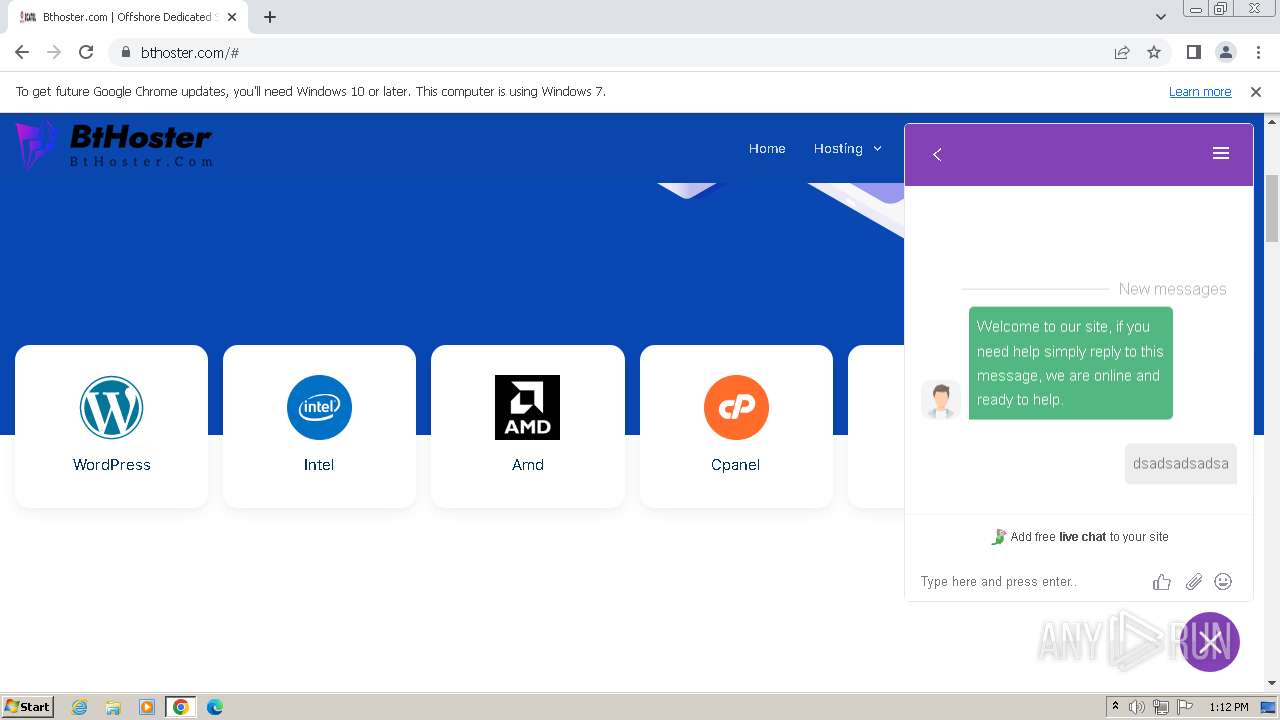1280x720 pixels.
Task: Send a thumbs-up in chat
Action: (x=1161, y=582)
